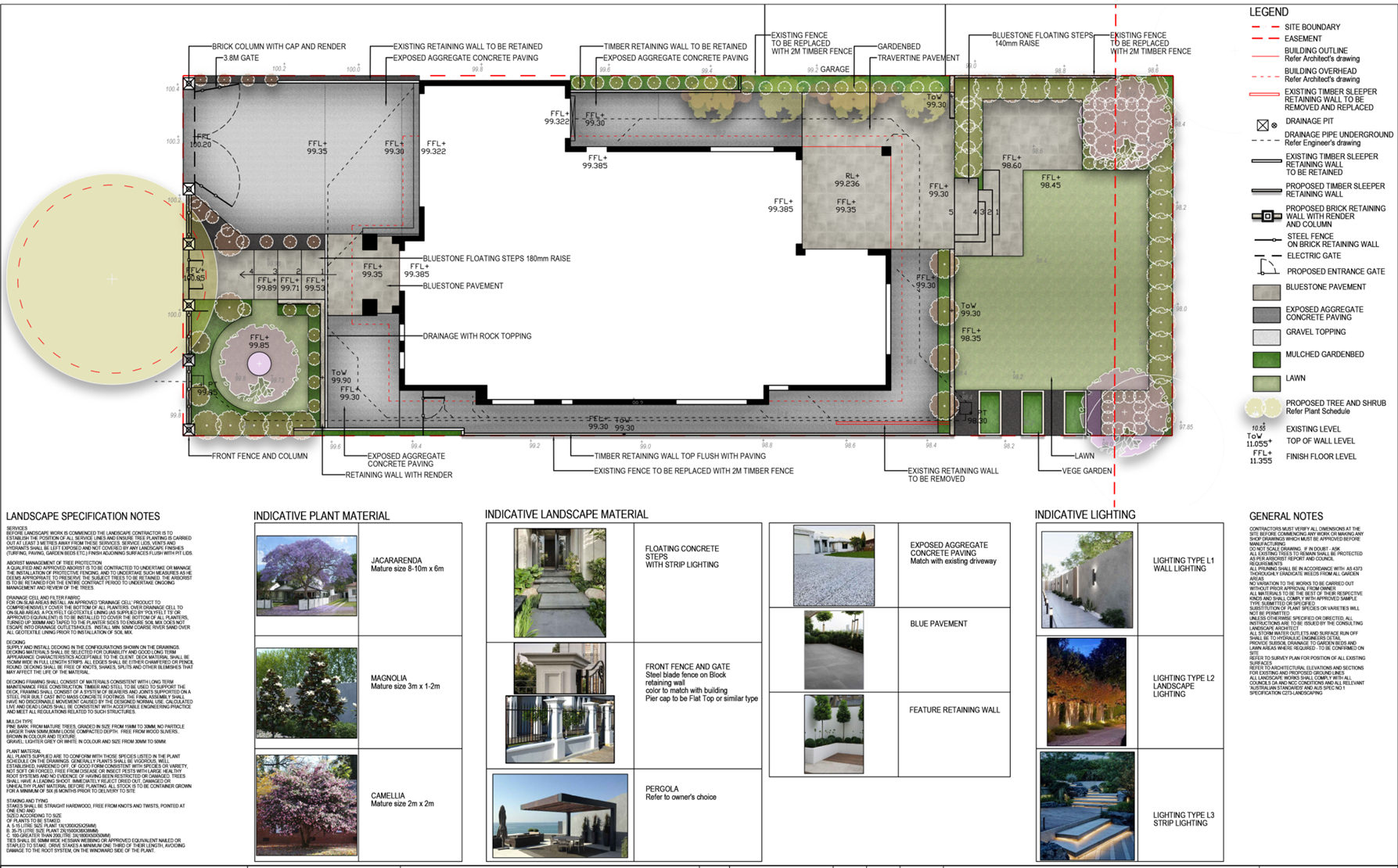Screen dimensions: 1398x868
Task: Click the Gravel Topping legend swatch
Action: (x=1266, y=337)
